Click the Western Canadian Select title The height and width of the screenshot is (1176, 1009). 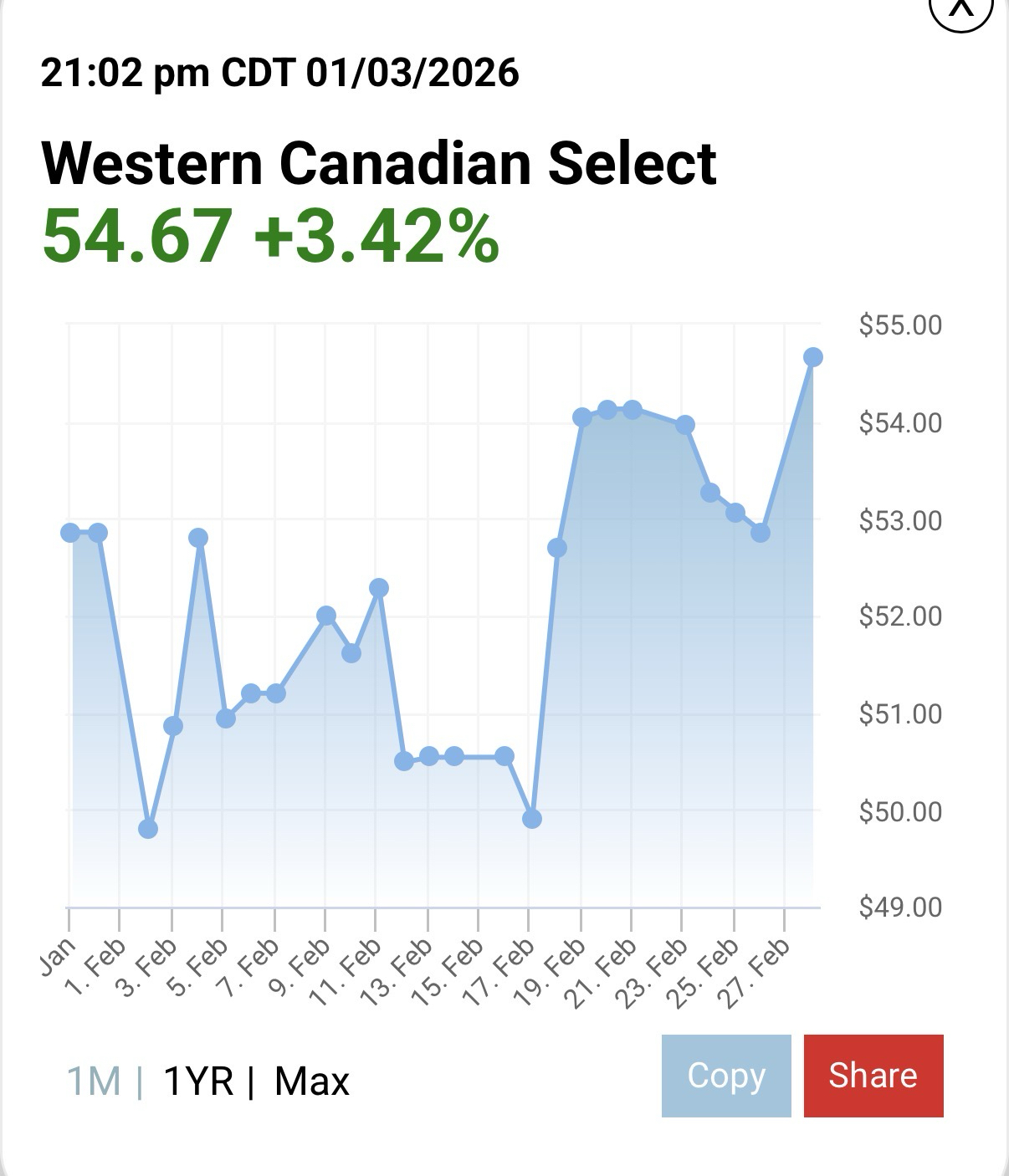[378, 162]
